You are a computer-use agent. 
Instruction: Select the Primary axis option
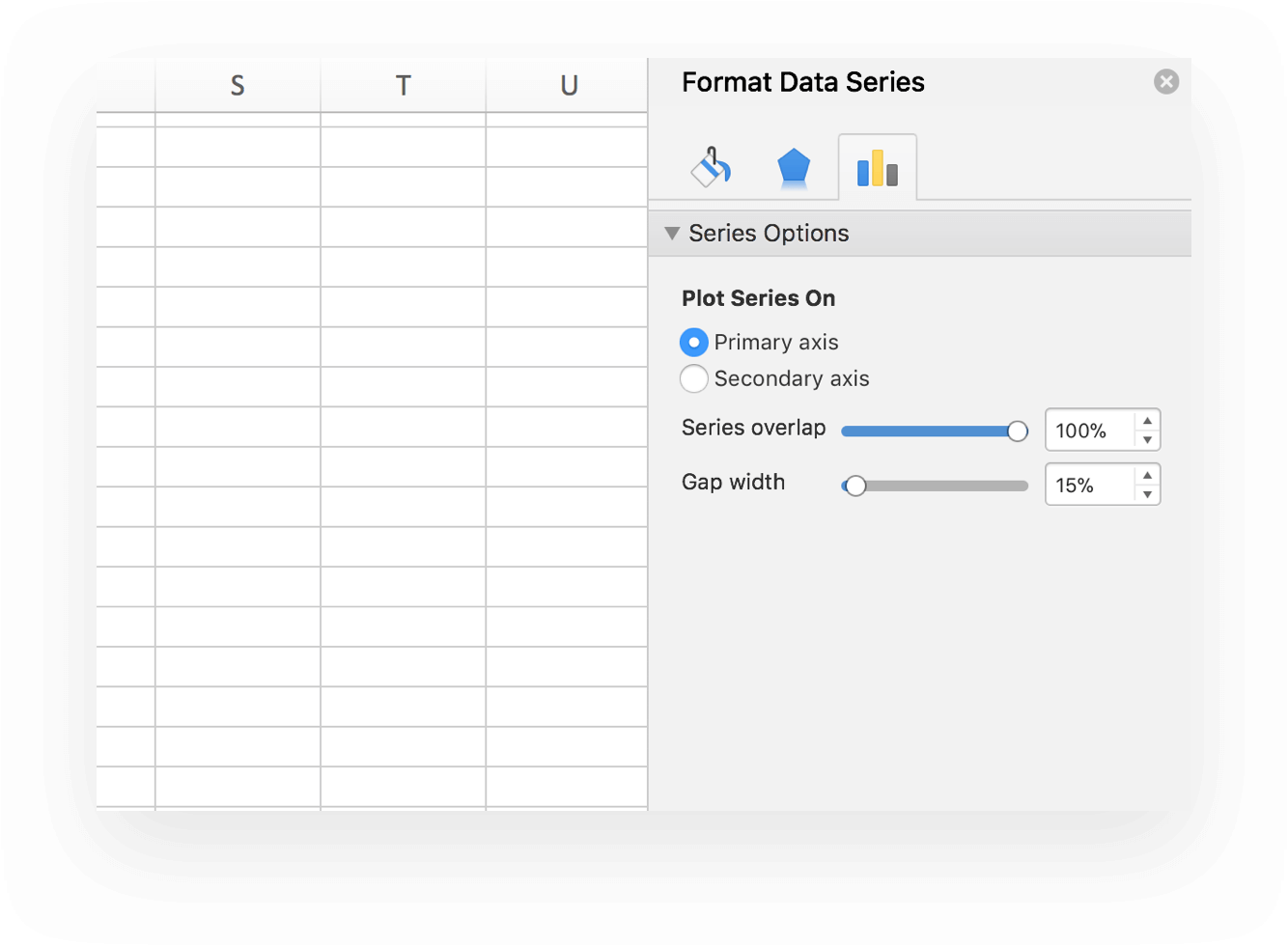(693, 343)
